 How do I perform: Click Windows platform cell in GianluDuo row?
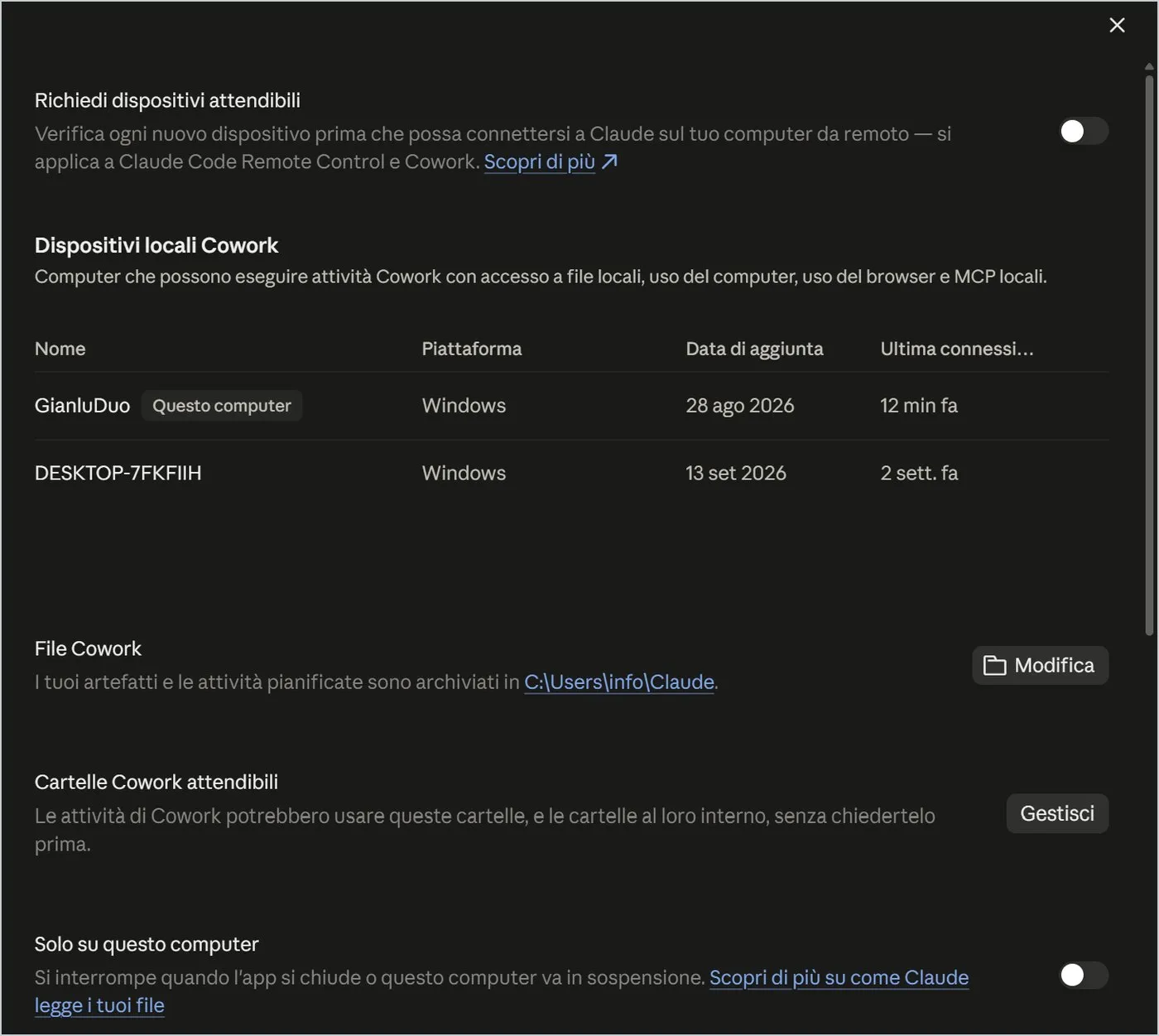[464, 406]
